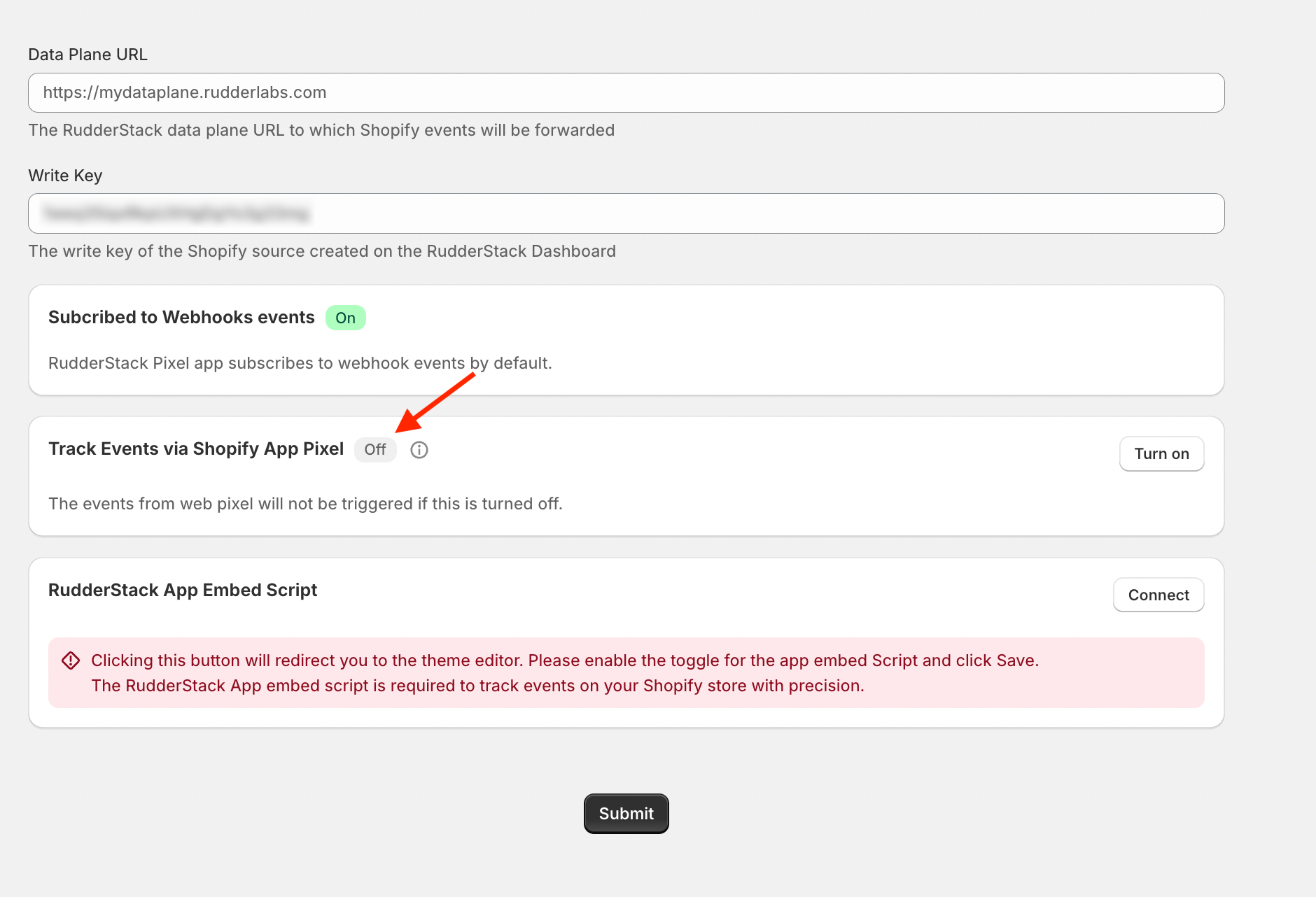Viewport: 1316px width, 897px height.
Task: Focus the Write Key input field
Action: click(x=626, y=213)
